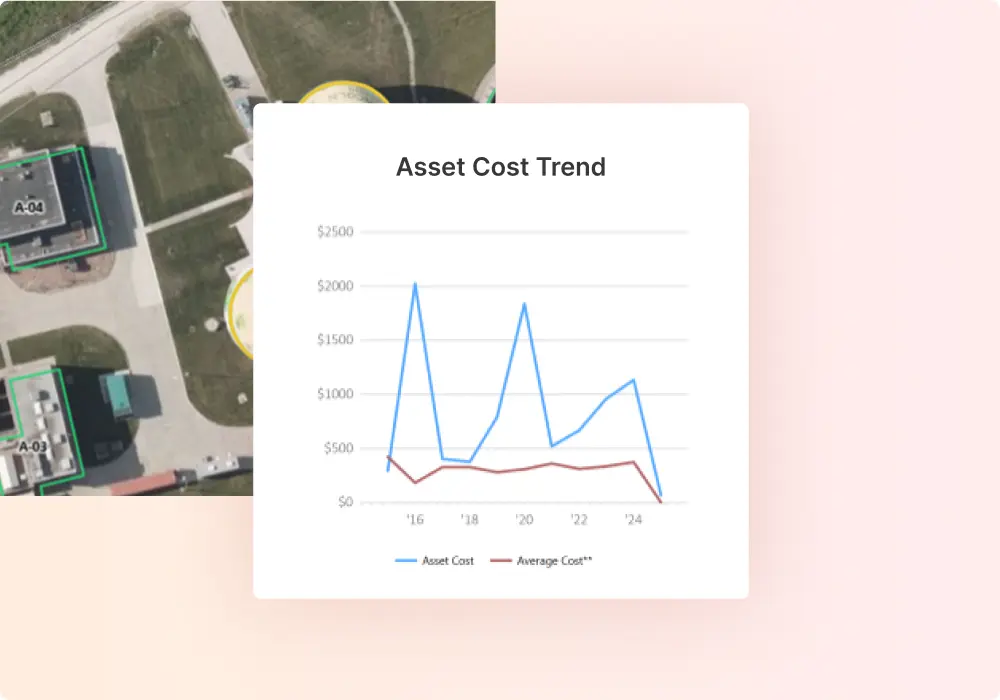The width and height of the screenshot is (1000, 700).
Task: Select the '20 x-axis year label
Action: point(524,520)
